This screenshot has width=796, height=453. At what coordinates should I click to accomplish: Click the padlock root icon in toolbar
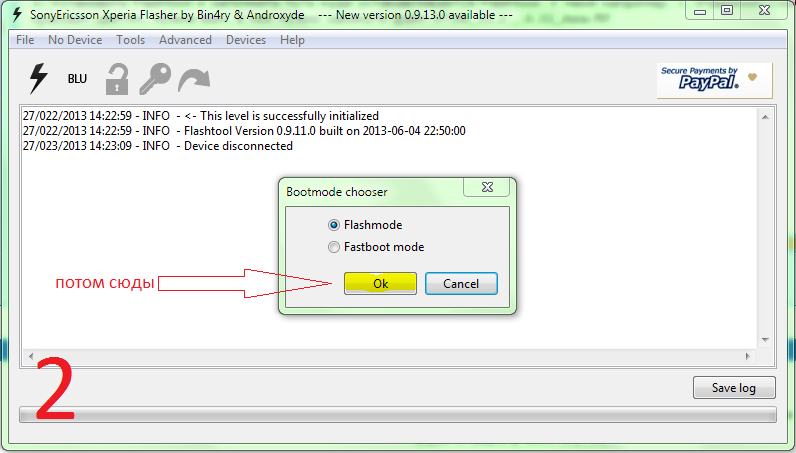(x=117, y=79)
